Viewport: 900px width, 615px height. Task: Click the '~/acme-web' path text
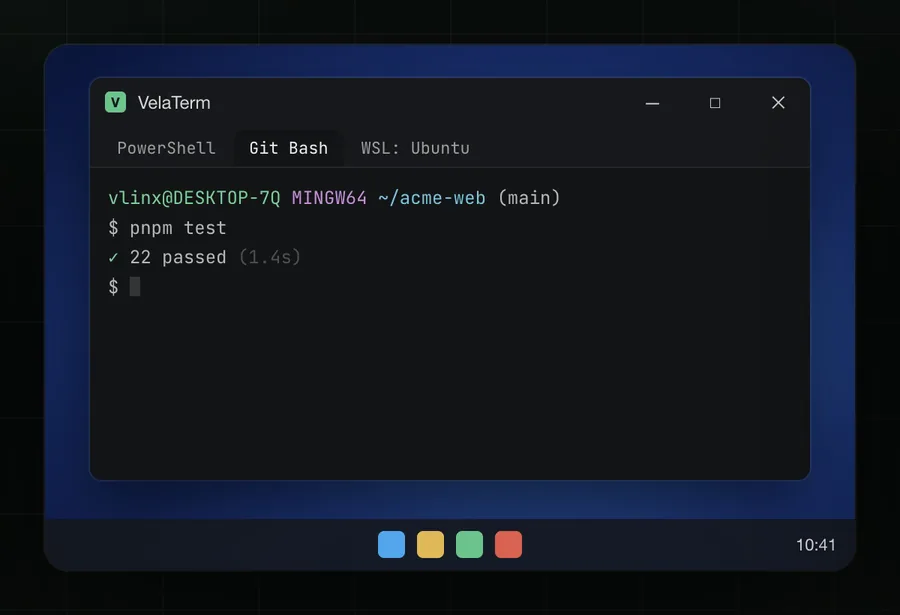[x=432, y=198]
